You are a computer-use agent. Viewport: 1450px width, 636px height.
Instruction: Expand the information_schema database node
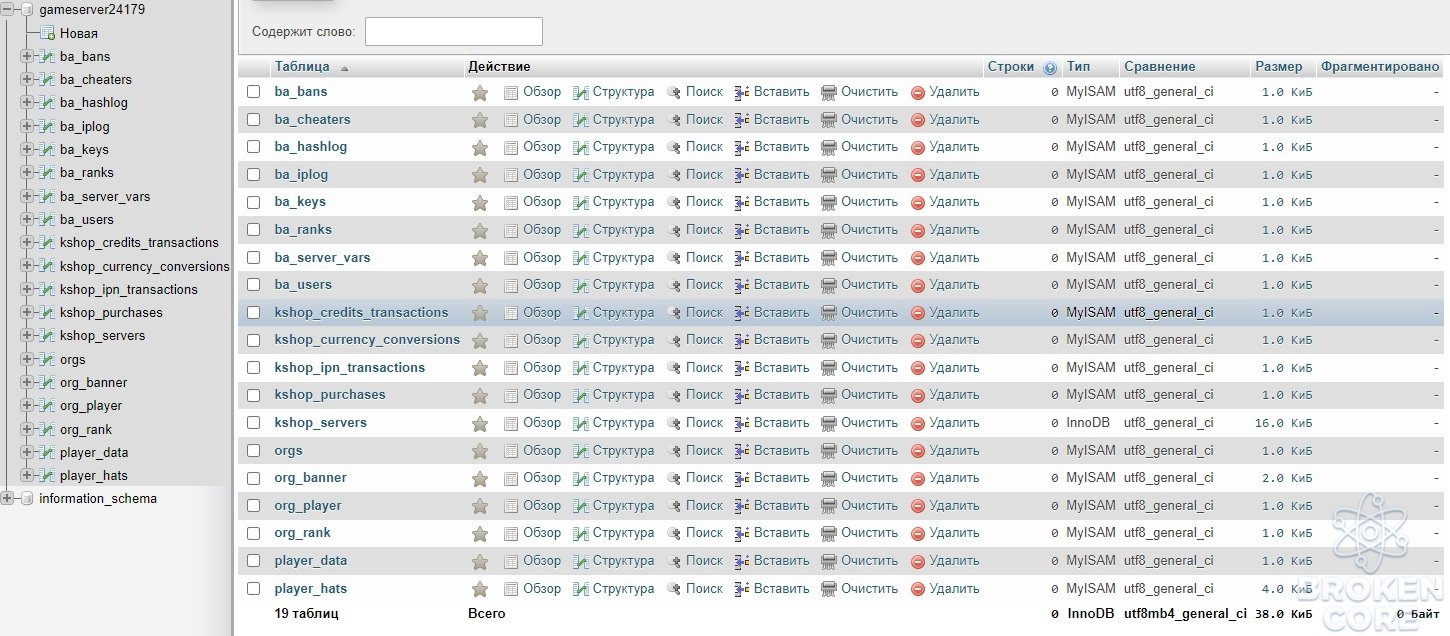point(8,499)
